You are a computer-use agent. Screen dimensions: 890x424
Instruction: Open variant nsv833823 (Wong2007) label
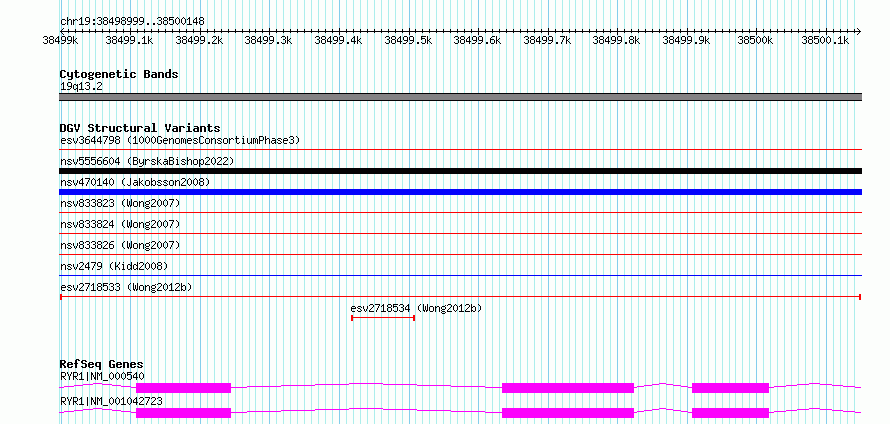(x=120, y=203)
